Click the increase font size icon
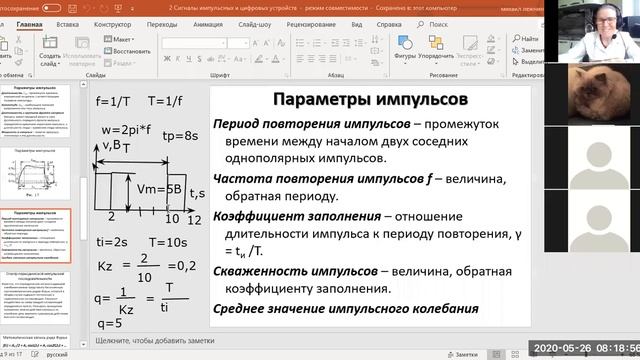Image resolution: width=640 pixels, height=360 pixels. click(256, 43)
